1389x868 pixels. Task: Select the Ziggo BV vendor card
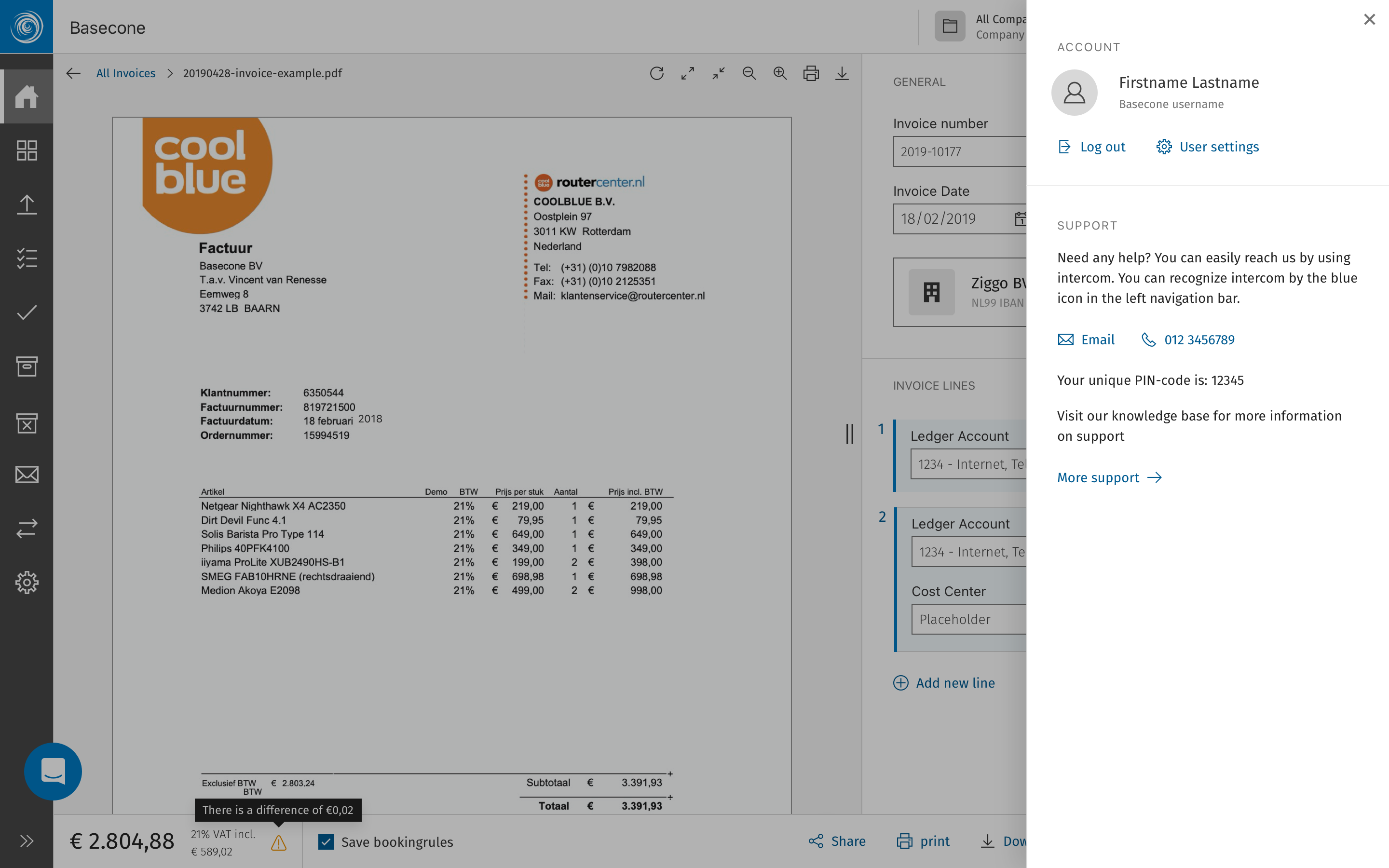[x=960, y=292]
